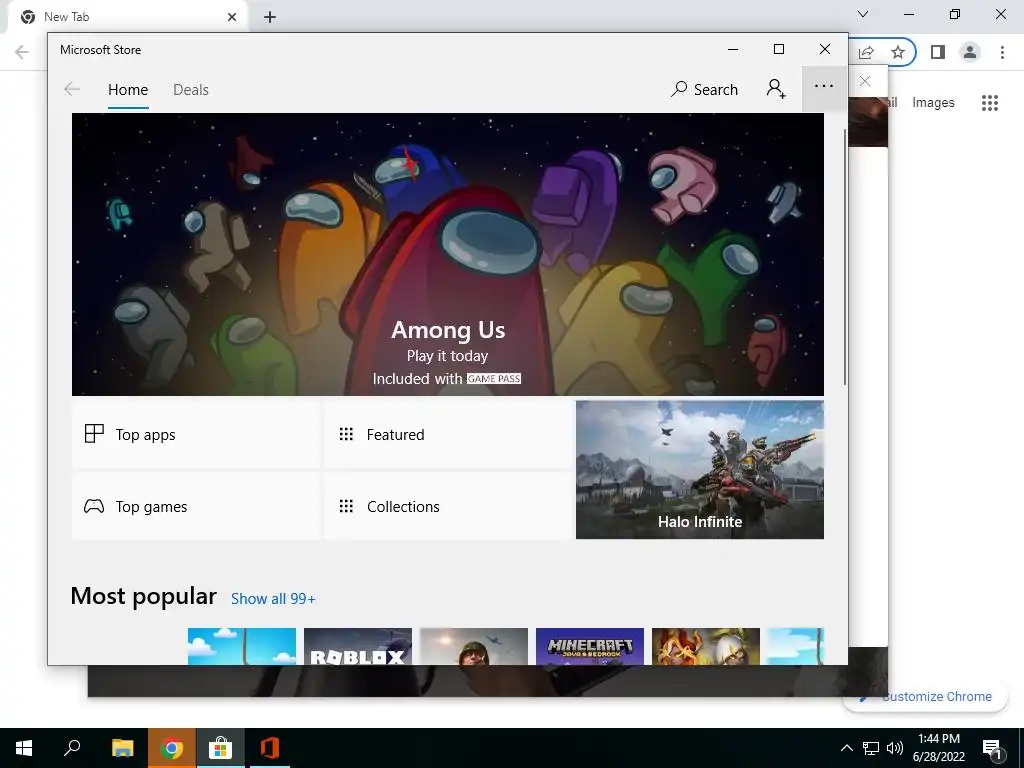Screen dimensions: 1024x768
Task: Open the Home tab in Microsoft Store
Action: (128, 89)
